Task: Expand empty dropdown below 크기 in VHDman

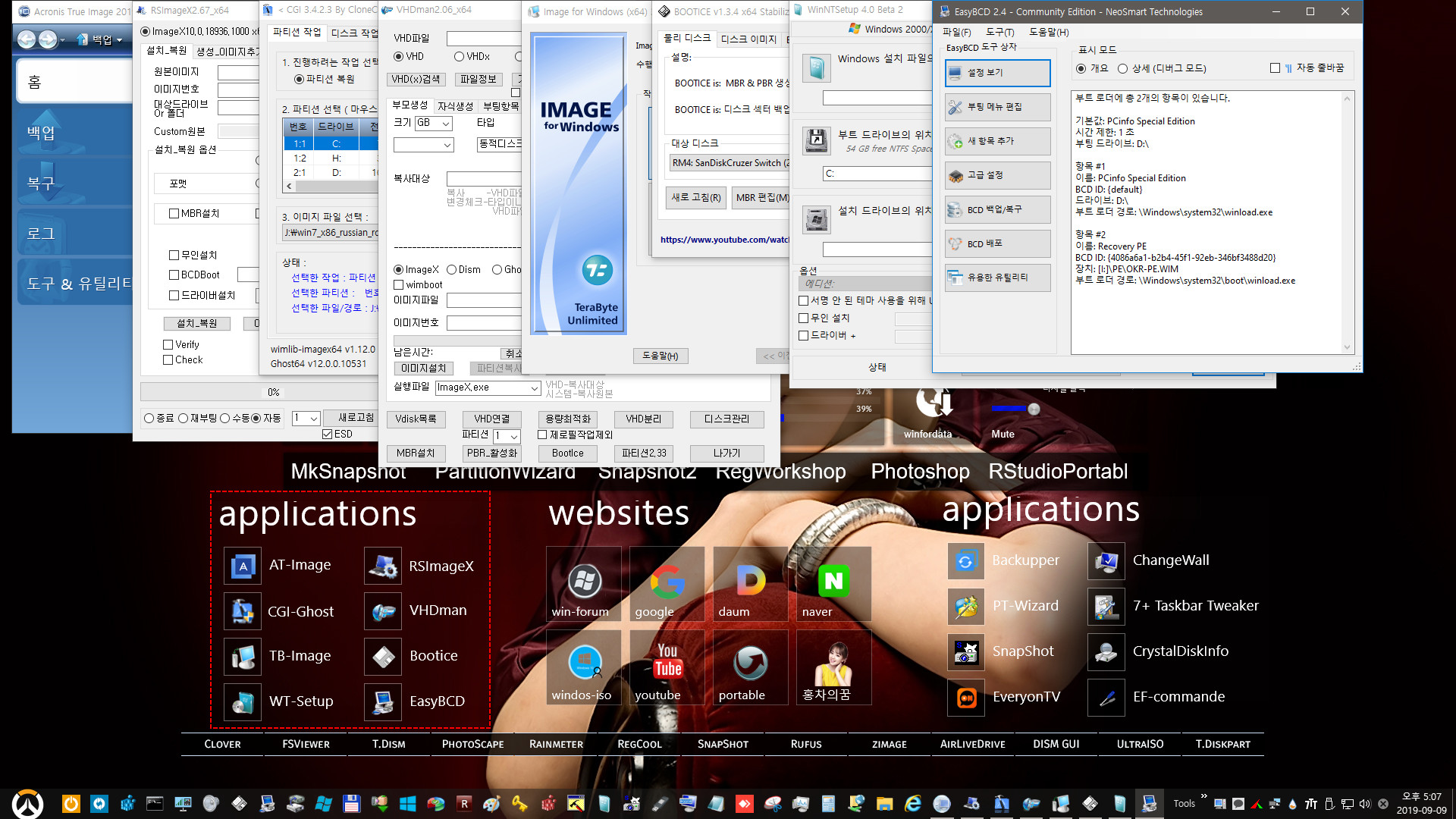Action: click(x=423, y=145)
